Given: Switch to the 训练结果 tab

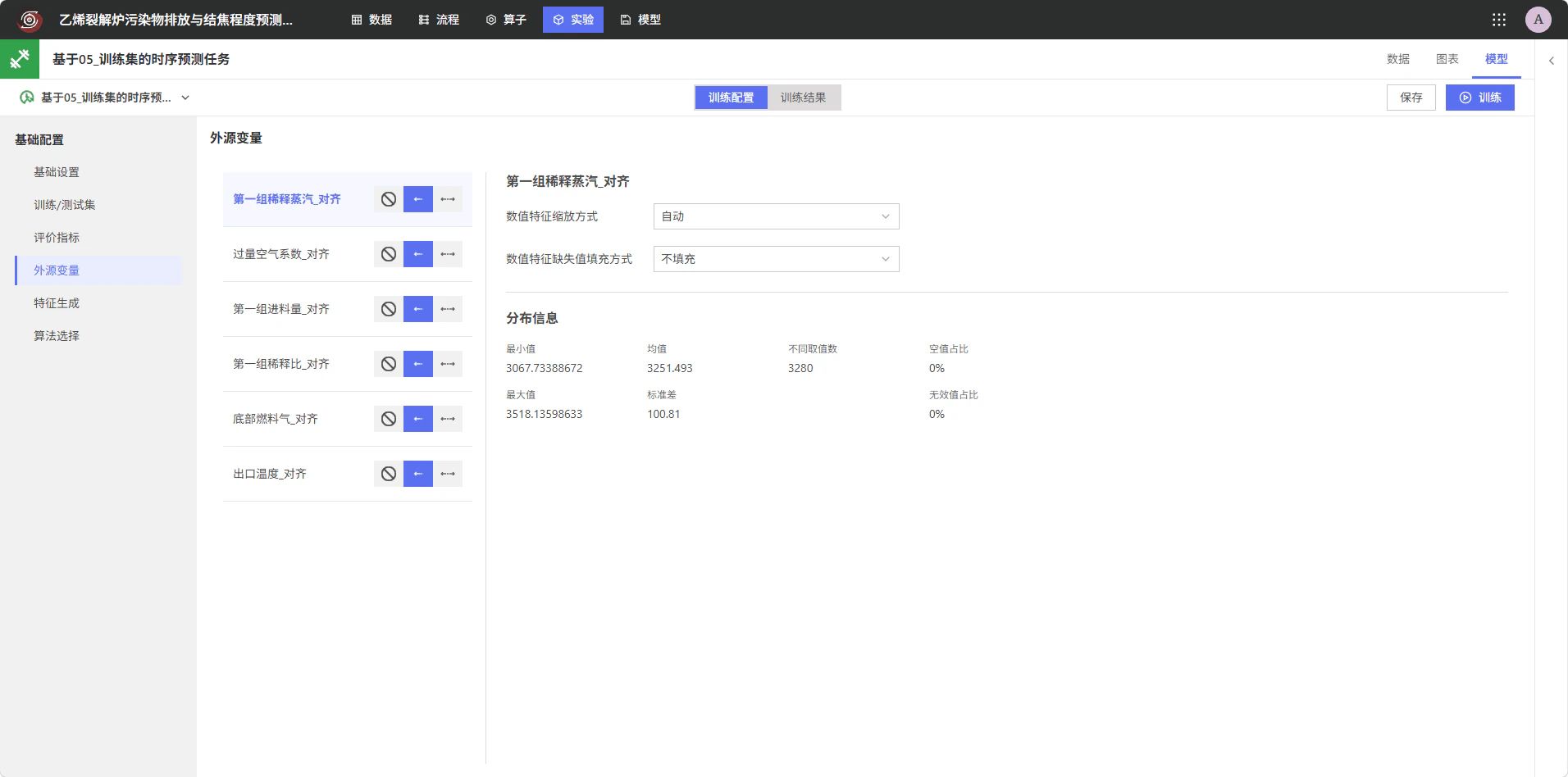Looking at the screenshot, I should (803, 98).
